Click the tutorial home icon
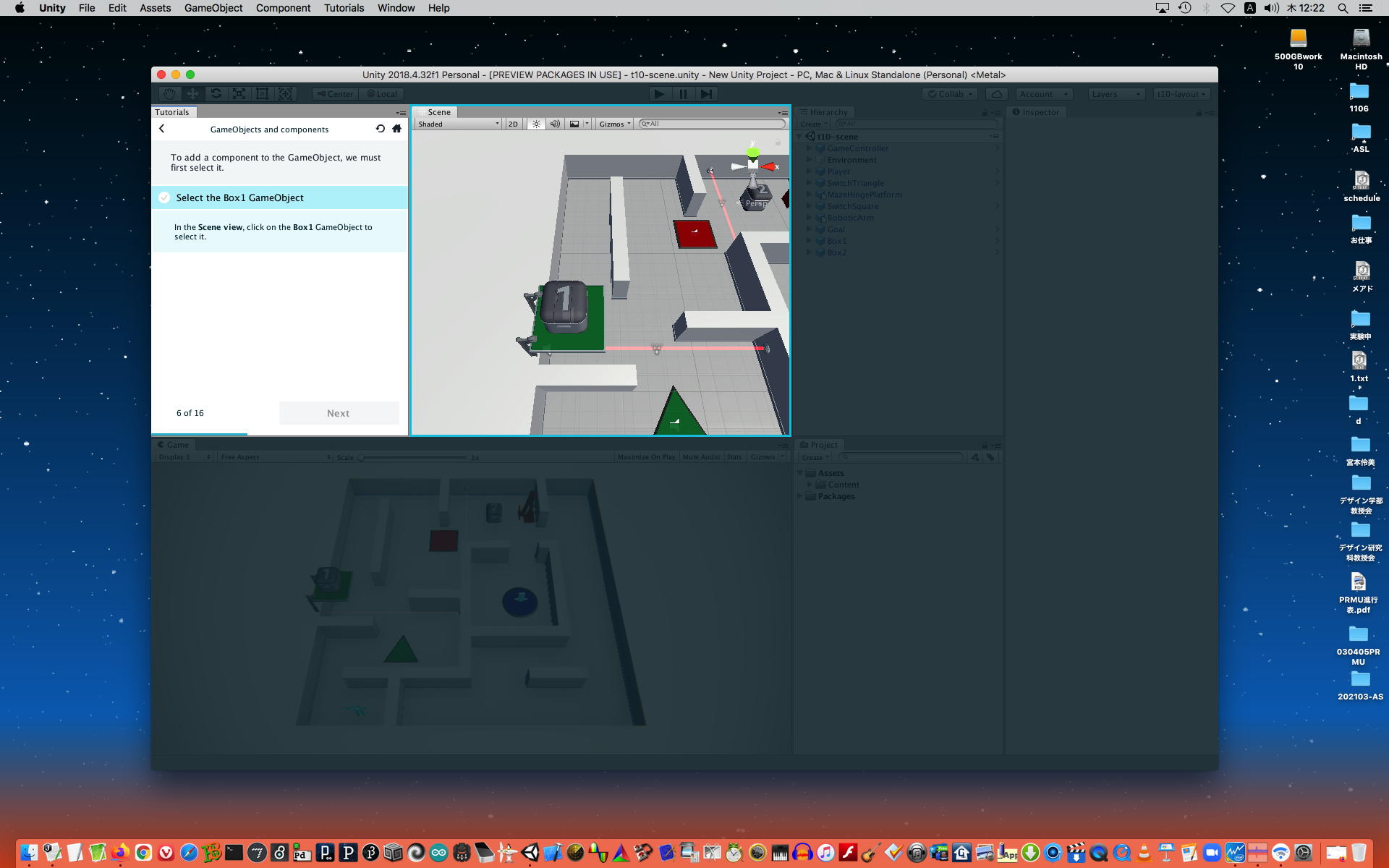The height and width of the screenshot is (868, 1389). [x=396, y=129]
